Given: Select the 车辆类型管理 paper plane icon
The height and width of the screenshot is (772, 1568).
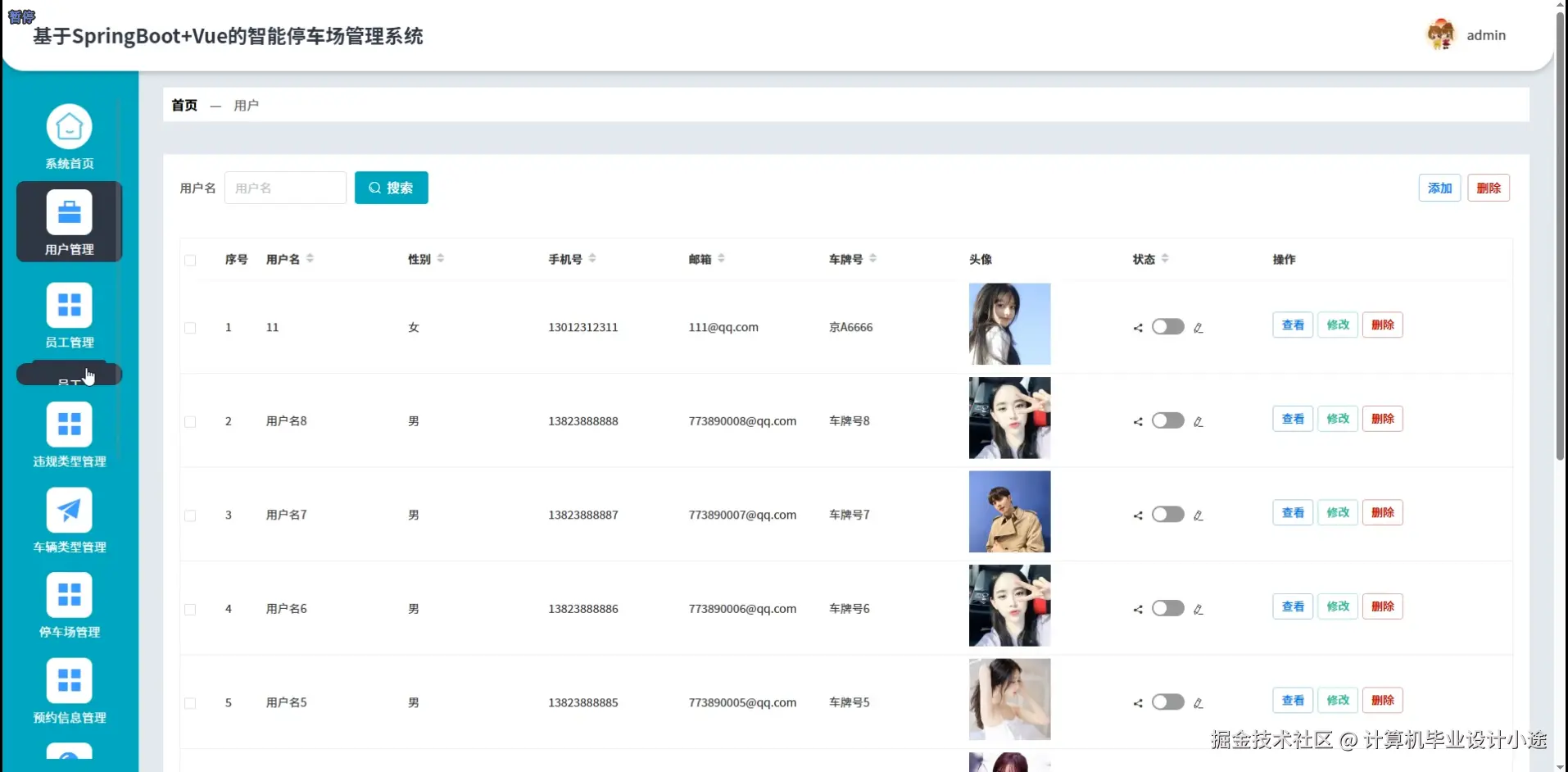Looking at the screenshot, I should click(69, 510).
